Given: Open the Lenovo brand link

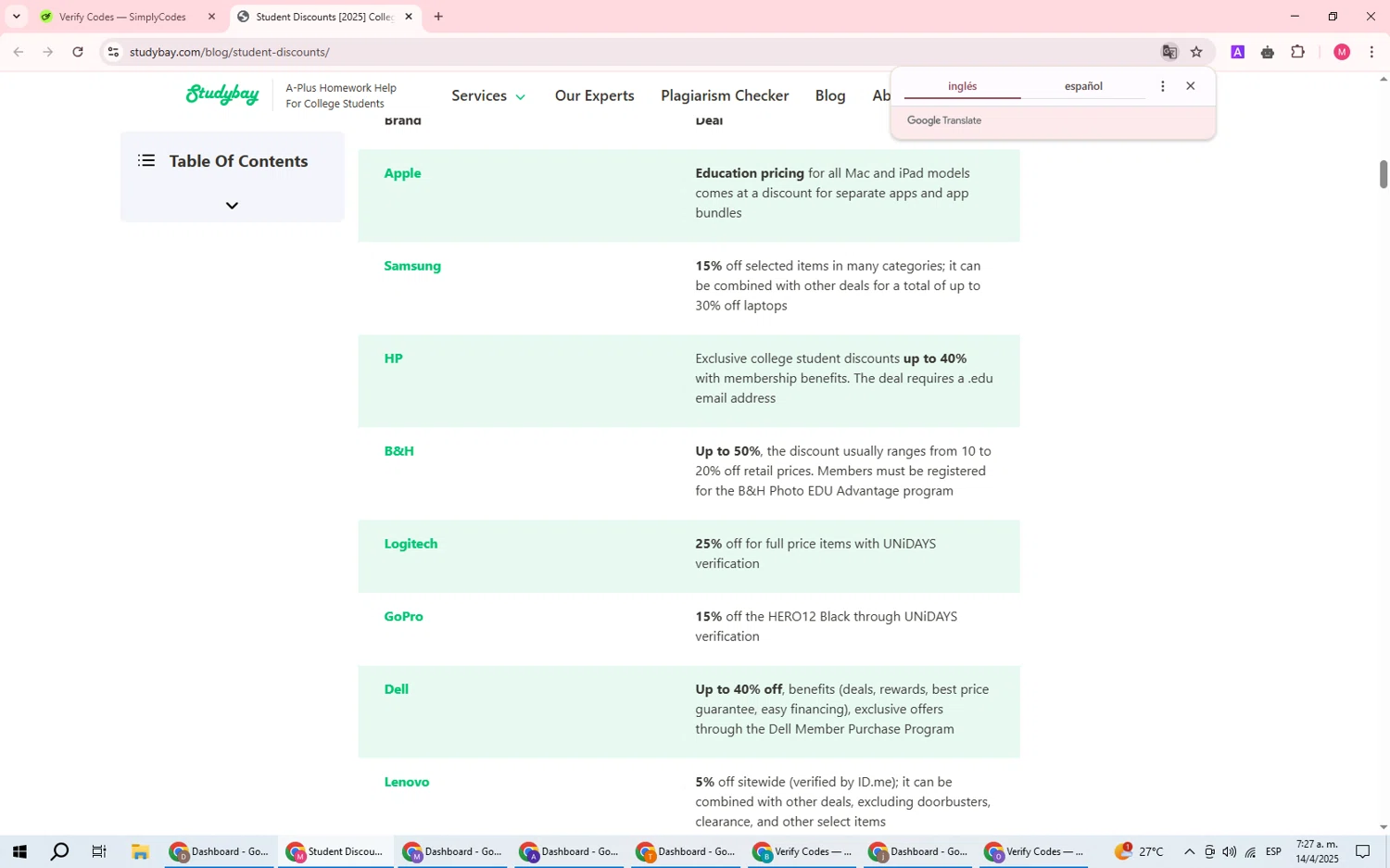Looking at the screenshot, I should click(407, 782).
